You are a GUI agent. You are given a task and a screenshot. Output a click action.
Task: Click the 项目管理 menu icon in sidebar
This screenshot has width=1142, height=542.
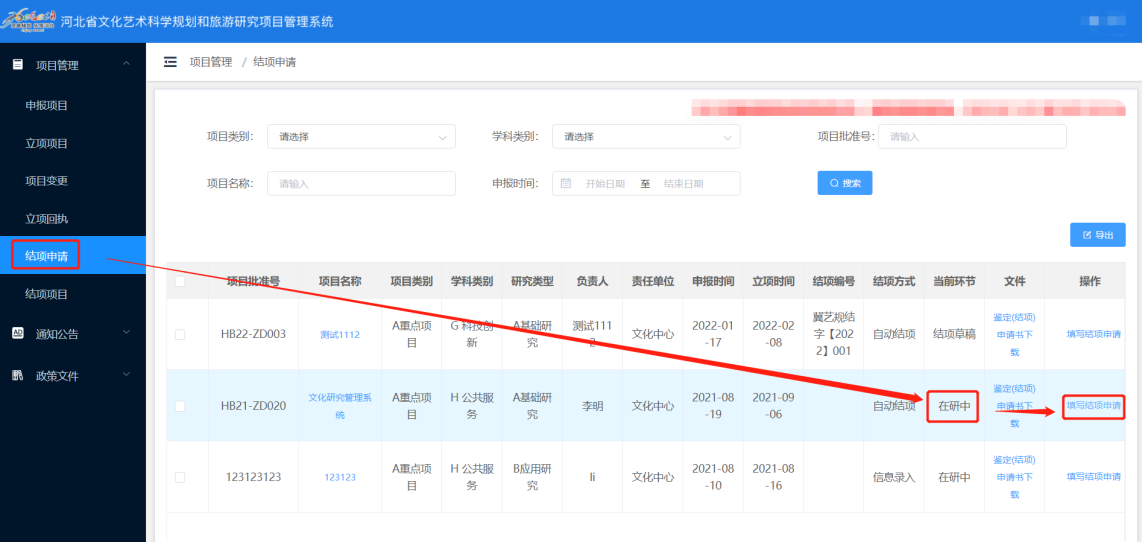[x=17, y=65]
